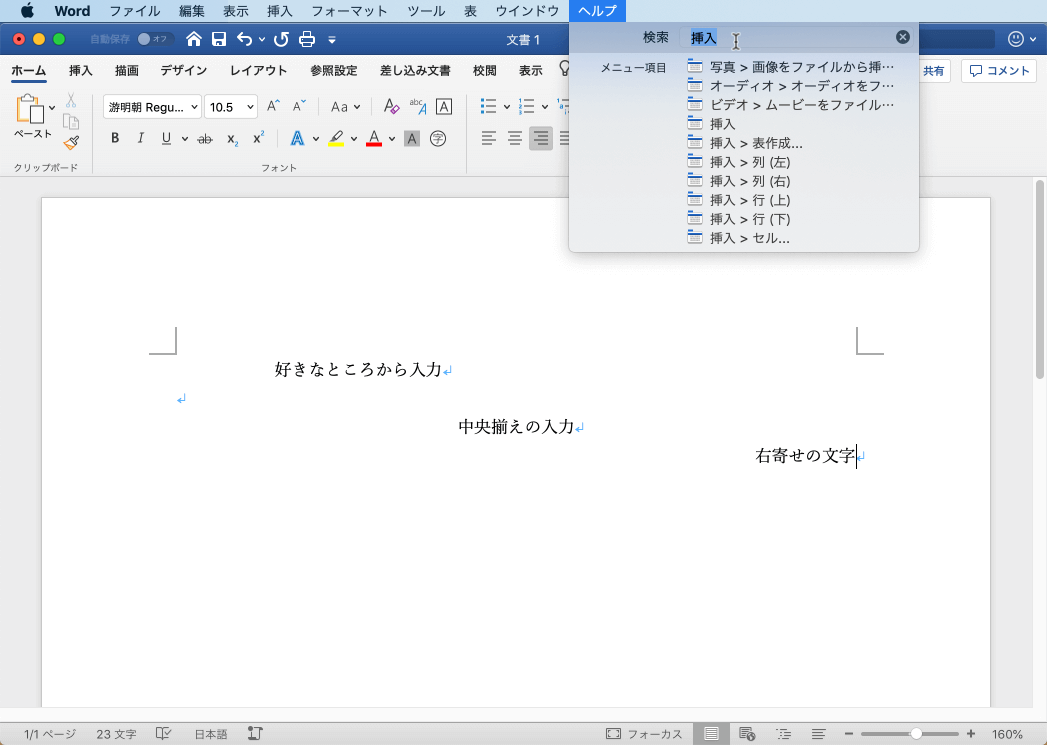The height and width of the screenshot is (745, 1047).
Task: Open the ファイル menu
Action: [135, 11]
